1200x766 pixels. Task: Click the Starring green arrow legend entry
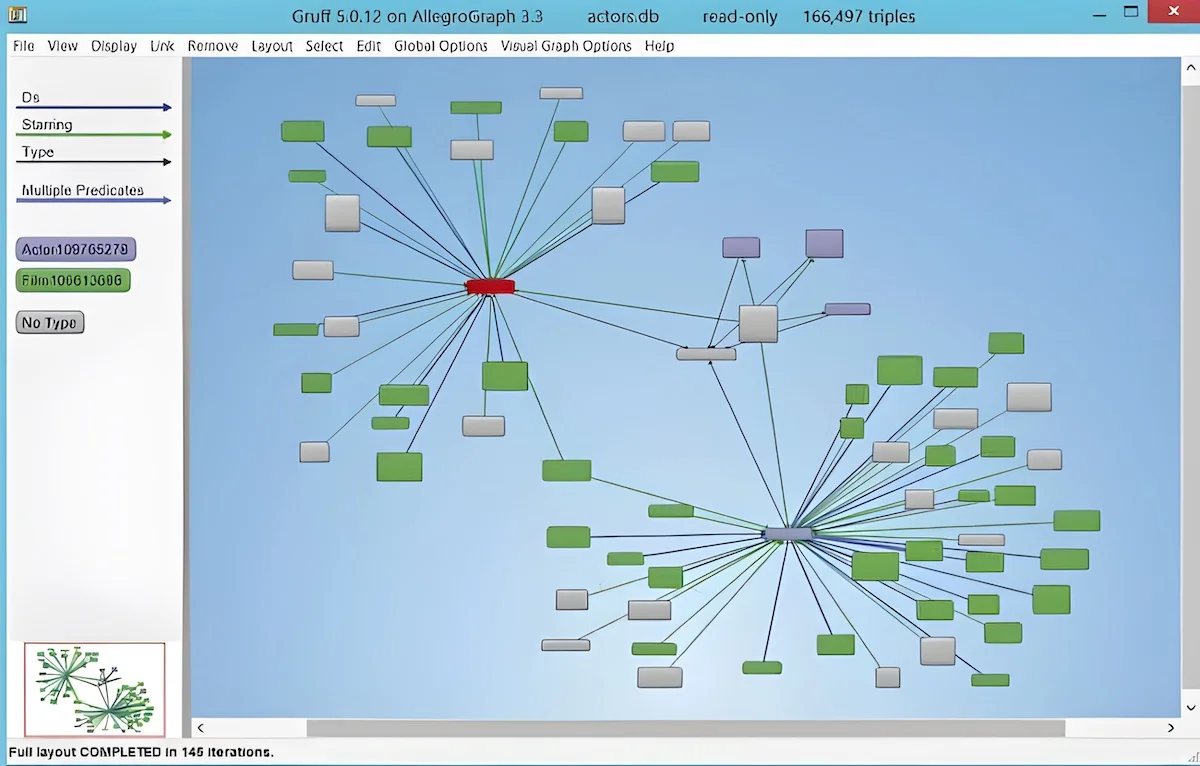point(95,129)
